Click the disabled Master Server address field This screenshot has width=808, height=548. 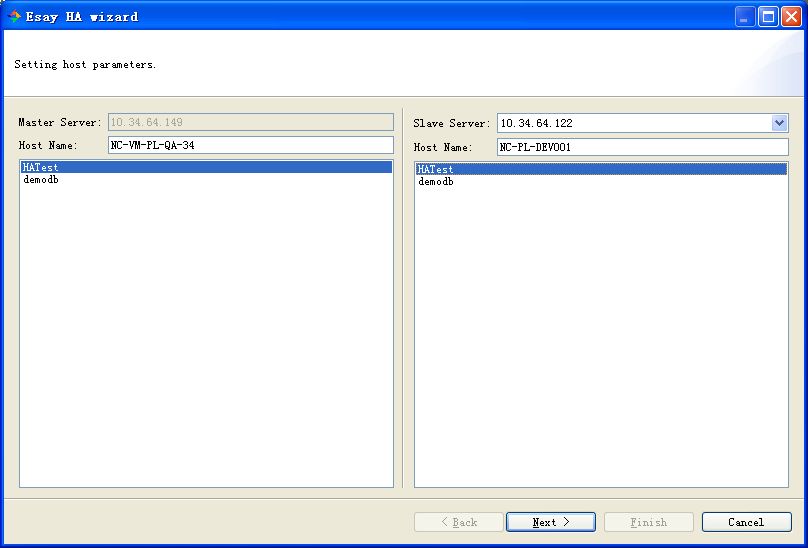coord(250,122)
